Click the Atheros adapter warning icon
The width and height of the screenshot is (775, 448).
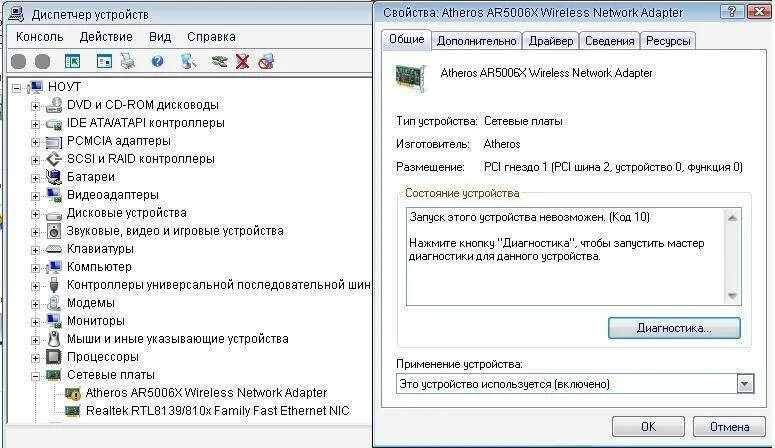coord(73,393)
